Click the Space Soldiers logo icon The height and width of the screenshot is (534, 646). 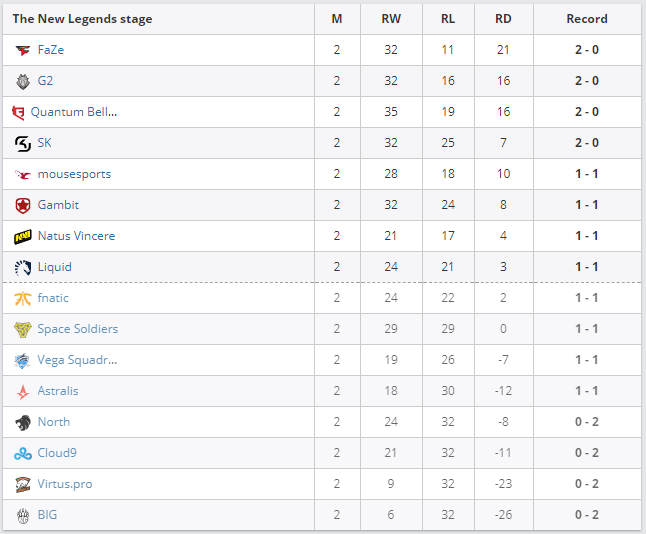pos(23,329)
